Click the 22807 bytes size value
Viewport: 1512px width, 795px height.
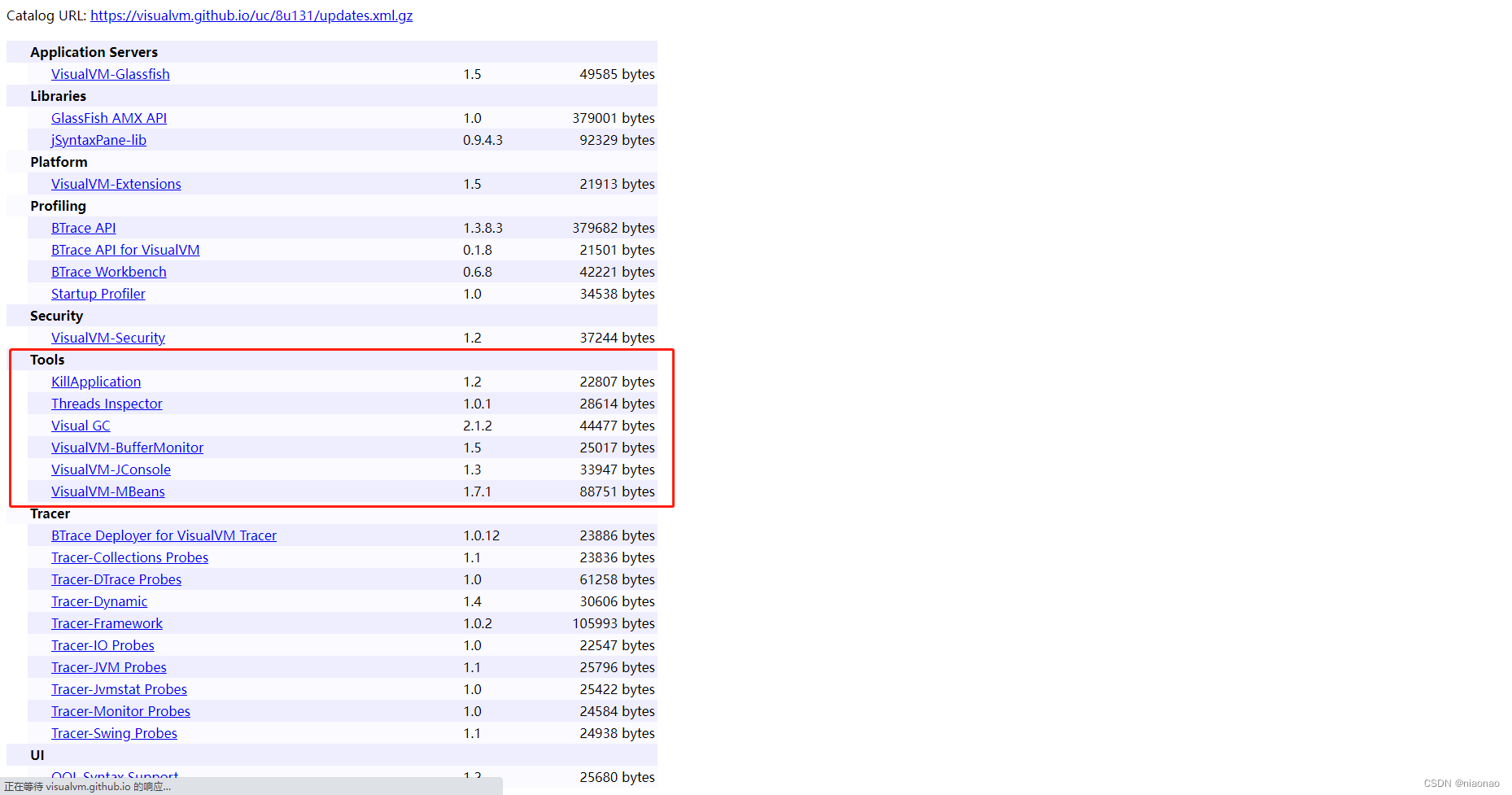pos(617,382)
